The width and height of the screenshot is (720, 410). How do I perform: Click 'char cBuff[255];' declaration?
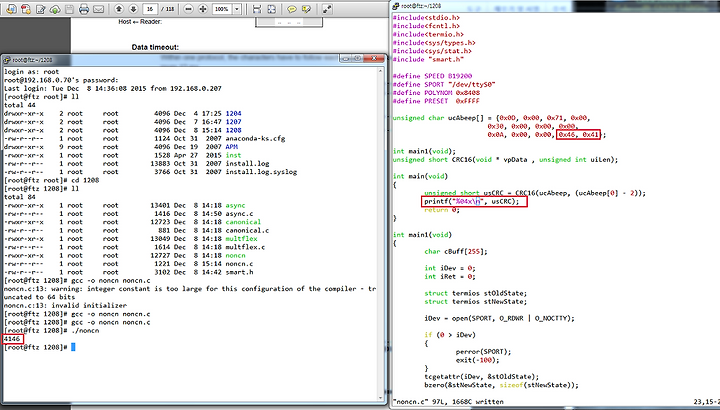coord(456,252)
